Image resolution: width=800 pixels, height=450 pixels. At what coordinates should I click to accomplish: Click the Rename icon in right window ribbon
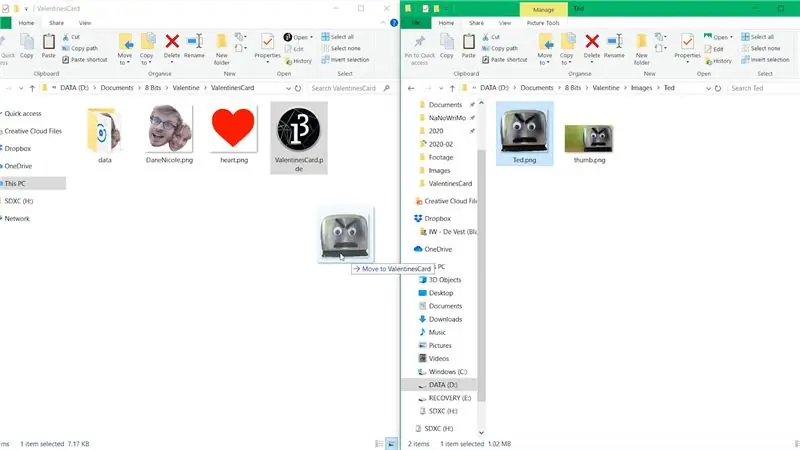coord(614,46)
